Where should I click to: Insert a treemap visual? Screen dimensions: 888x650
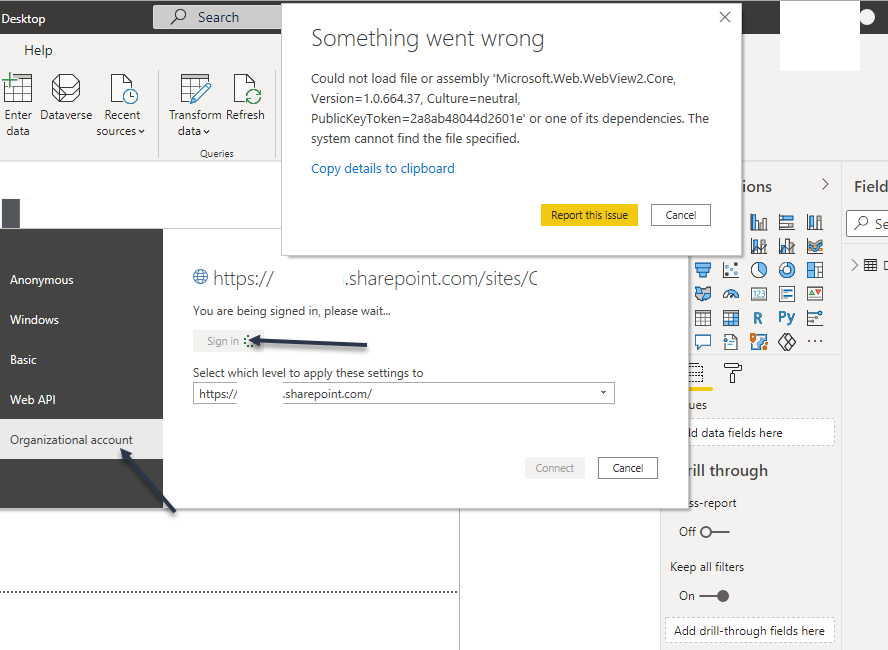coord(815,270)
